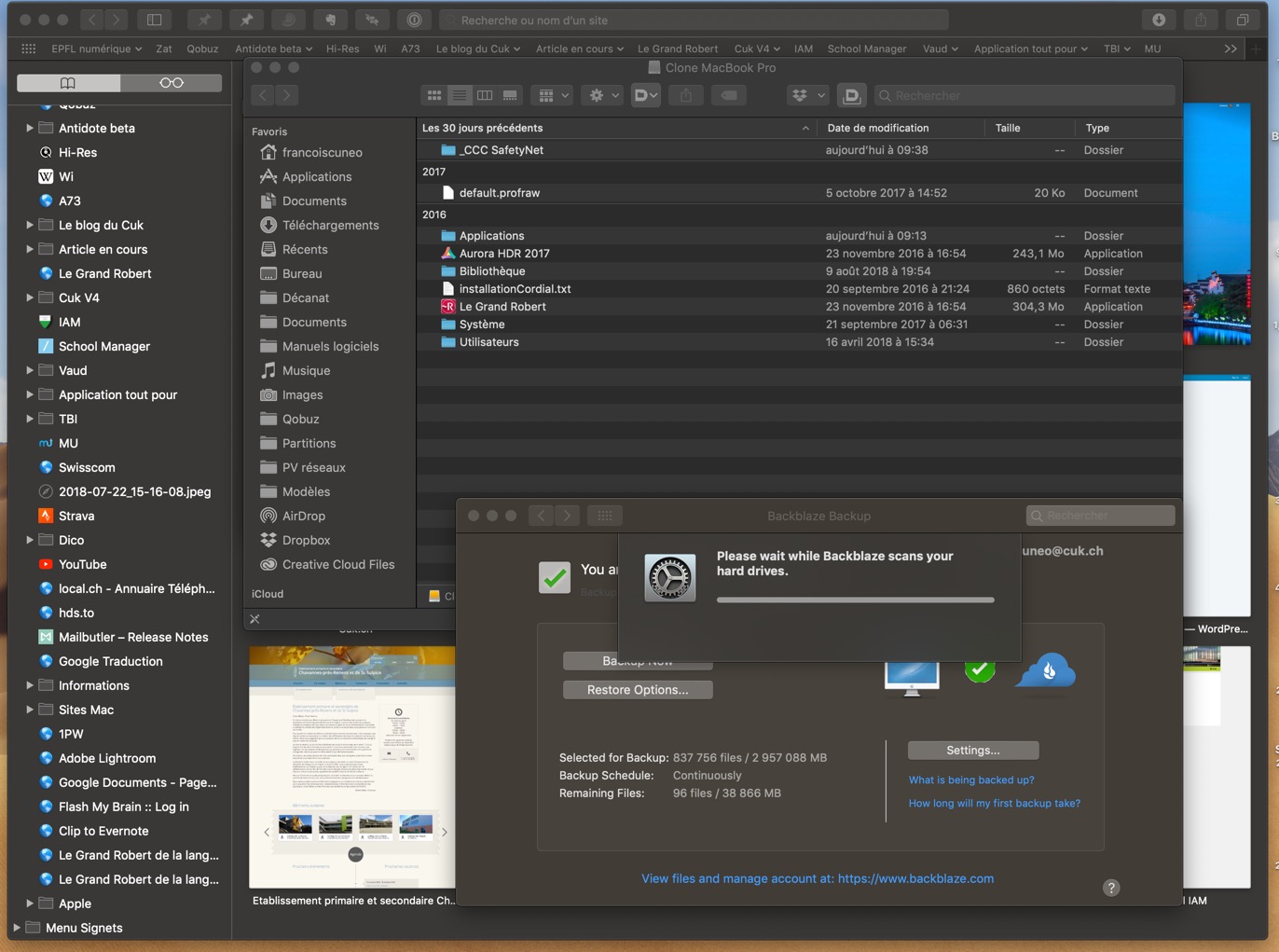
Task: Click the Evernote elephant extension in Safari
Action: point(330,20)
